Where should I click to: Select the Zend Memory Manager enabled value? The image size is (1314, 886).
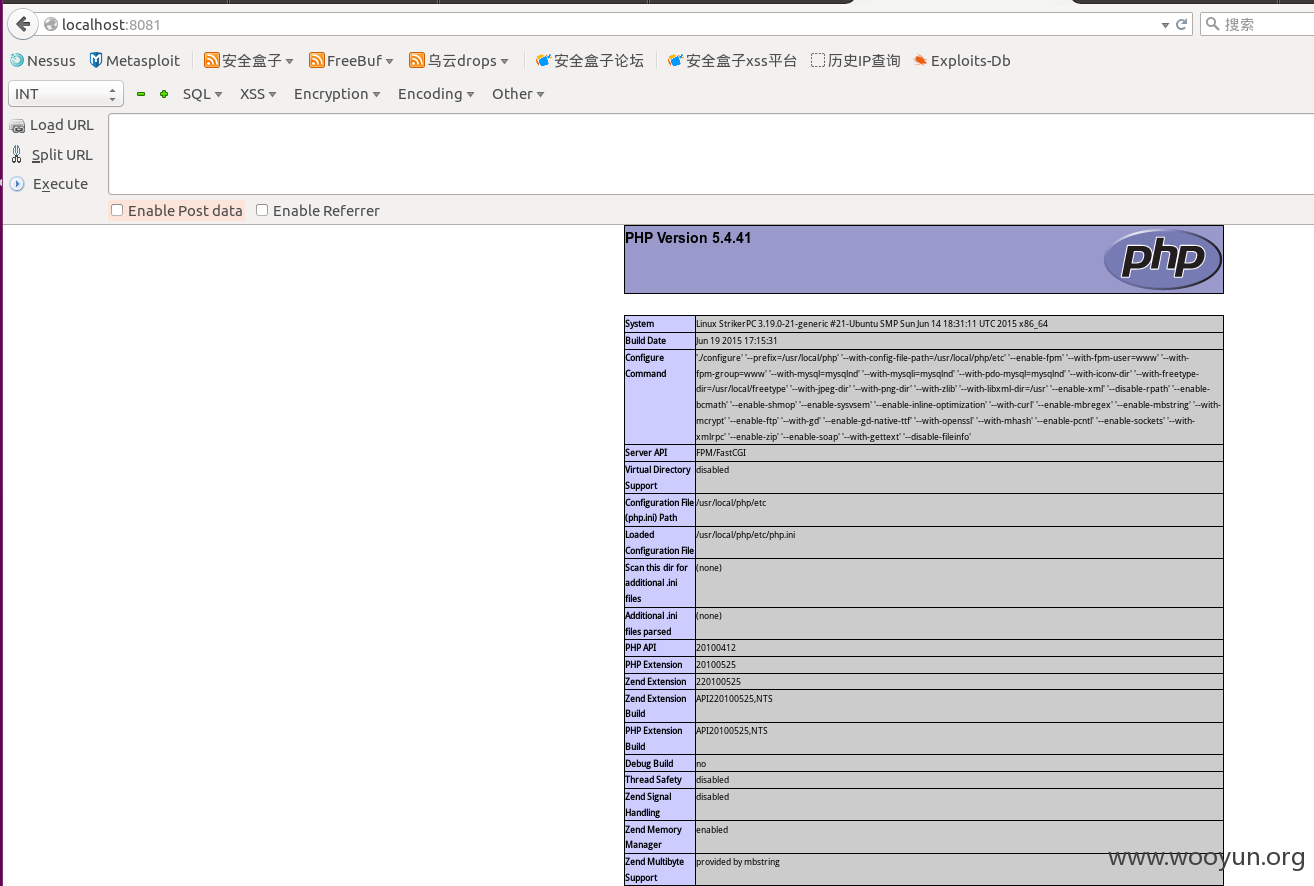tap(712, 830)
